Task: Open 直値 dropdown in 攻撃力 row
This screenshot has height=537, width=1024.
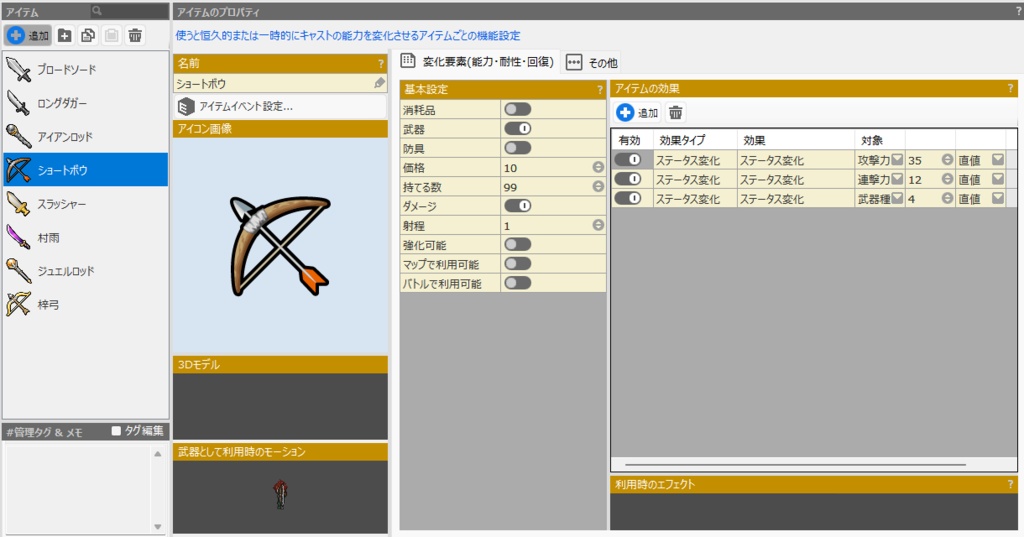Action: coord(998,159)
